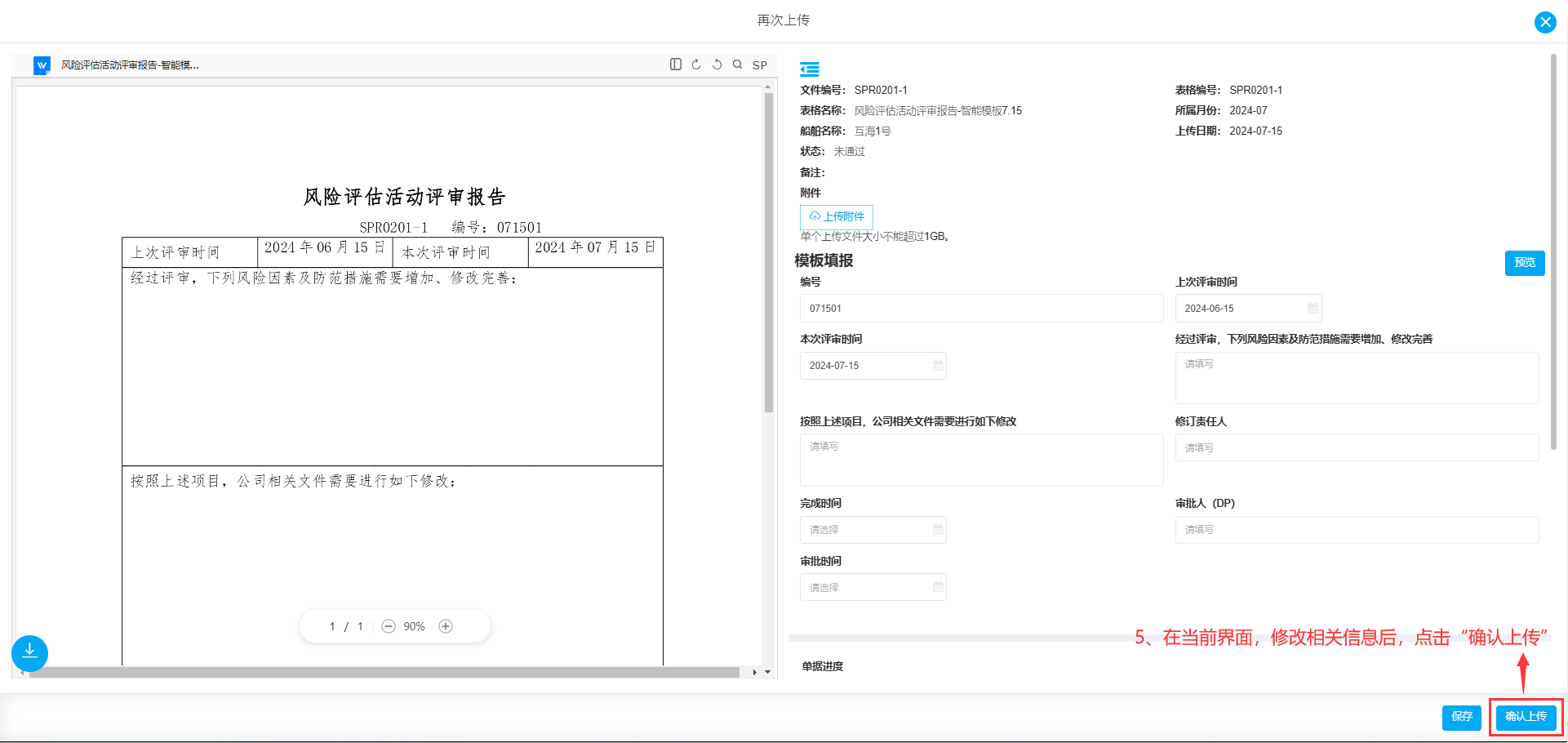Open the 审批时间 date picker

[873, 587]
